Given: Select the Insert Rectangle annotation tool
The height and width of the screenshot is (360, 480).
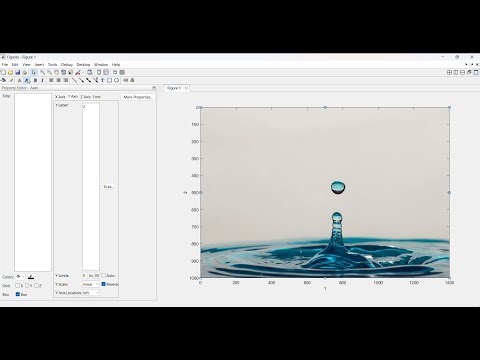Looking at the screenshot, I should pyautogui.click(x=109, y=80).
